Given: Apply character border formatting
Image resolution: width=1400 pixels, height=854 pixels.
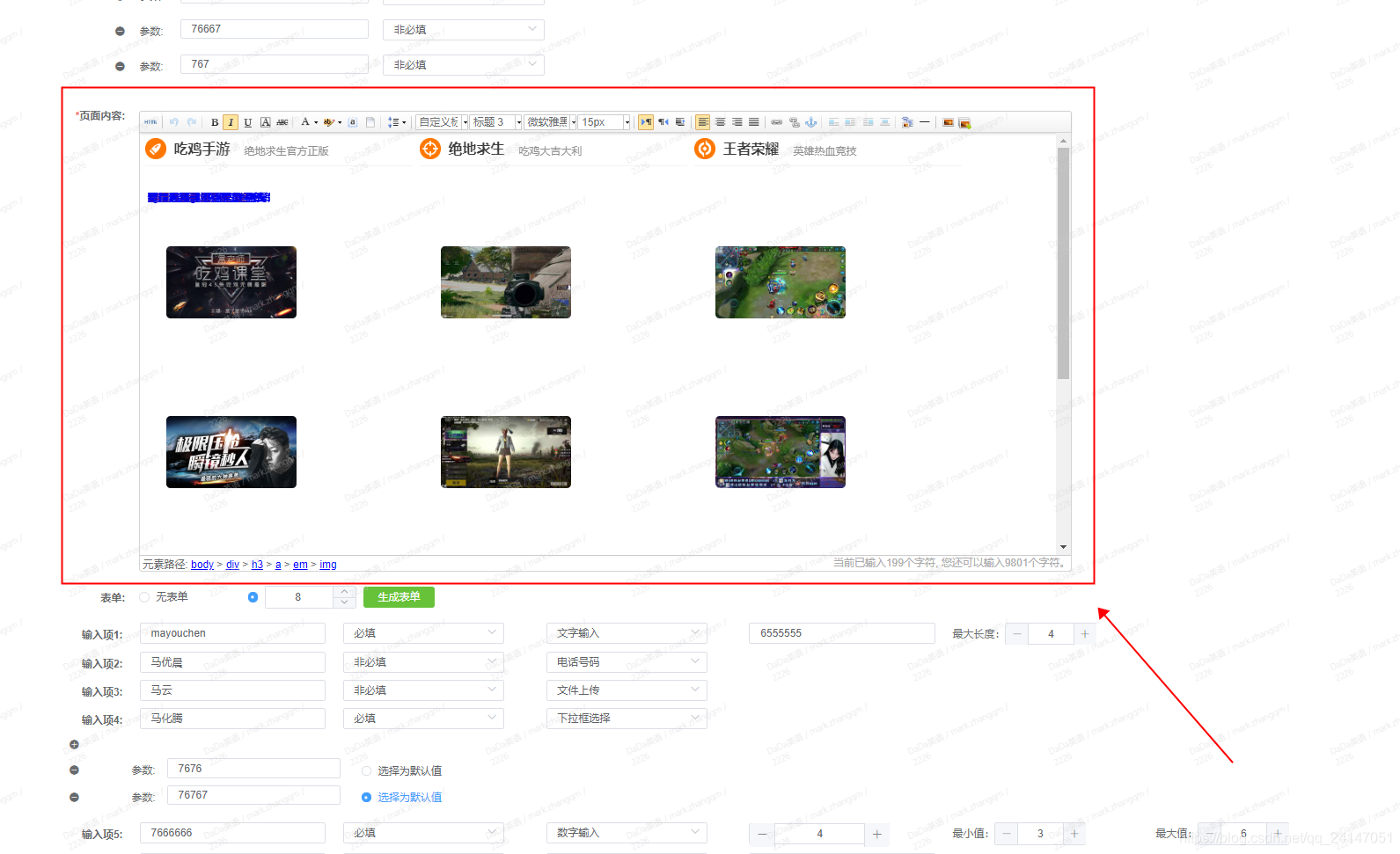Looking at the screenshot, I should (265, 122).
